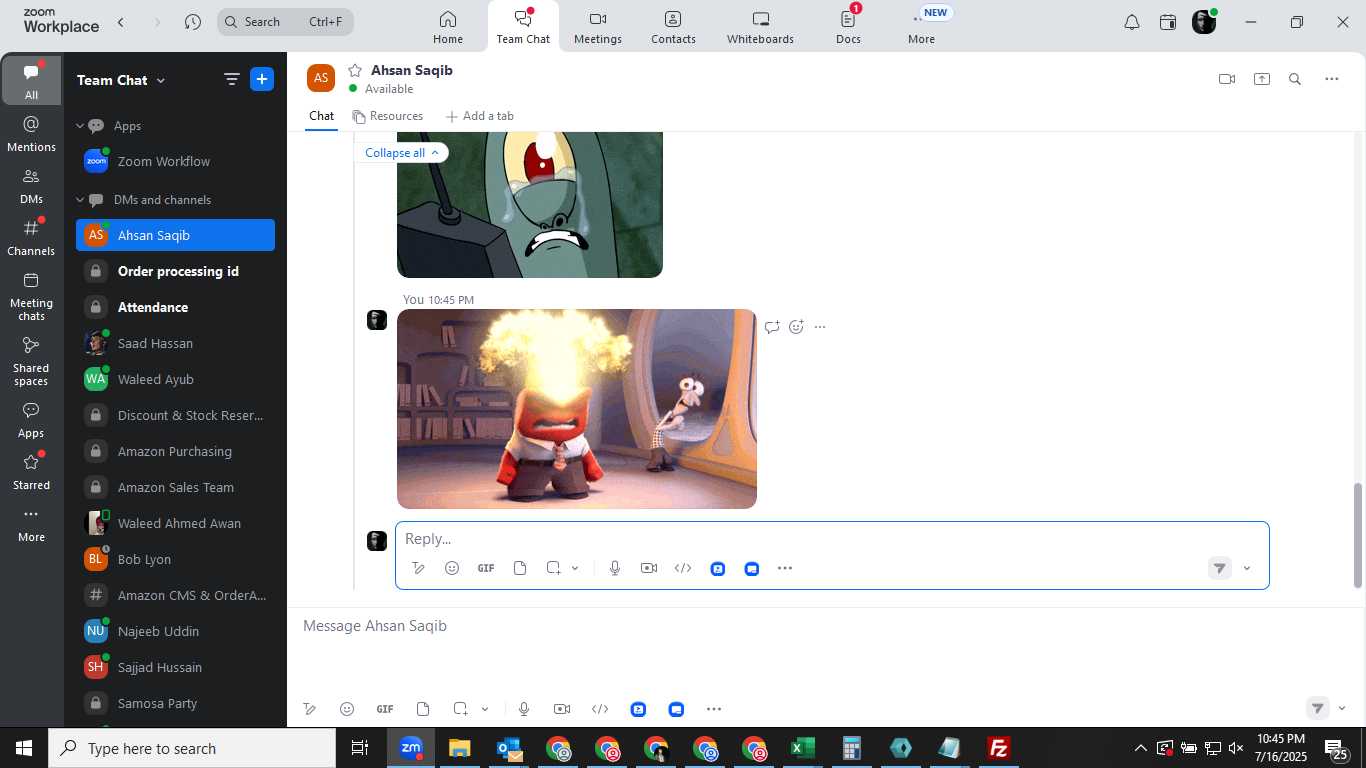This screenshot has height=768, width=1366.
Task: Open Waleed Ayub chat
Action: 175,379
